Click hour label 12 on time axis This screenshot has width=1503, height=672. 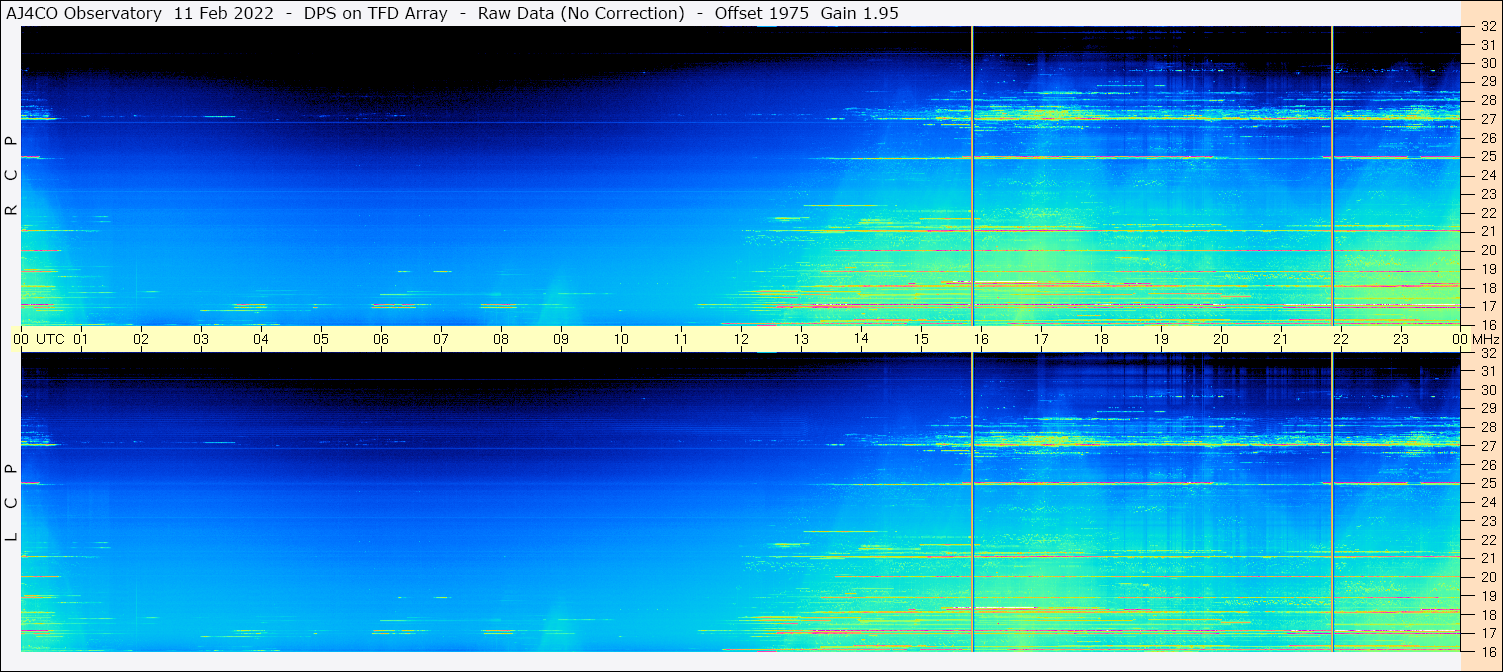click(741, 339)
